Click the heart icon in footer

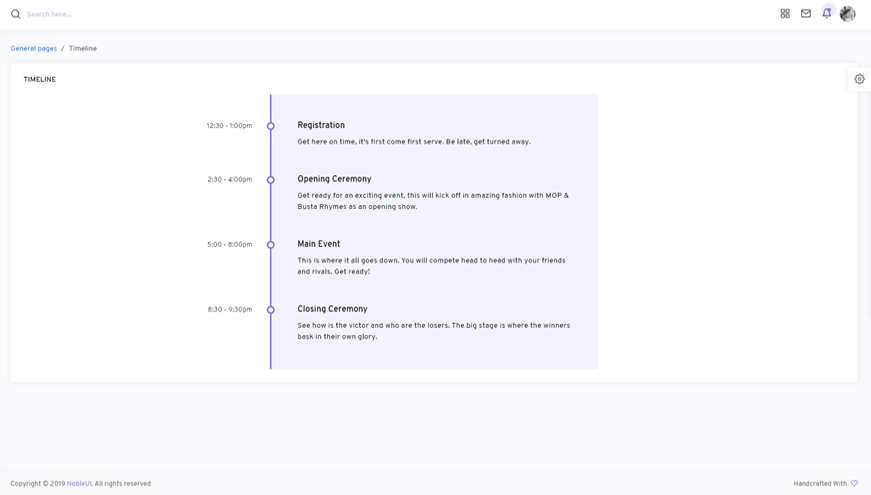click(854, 483)
